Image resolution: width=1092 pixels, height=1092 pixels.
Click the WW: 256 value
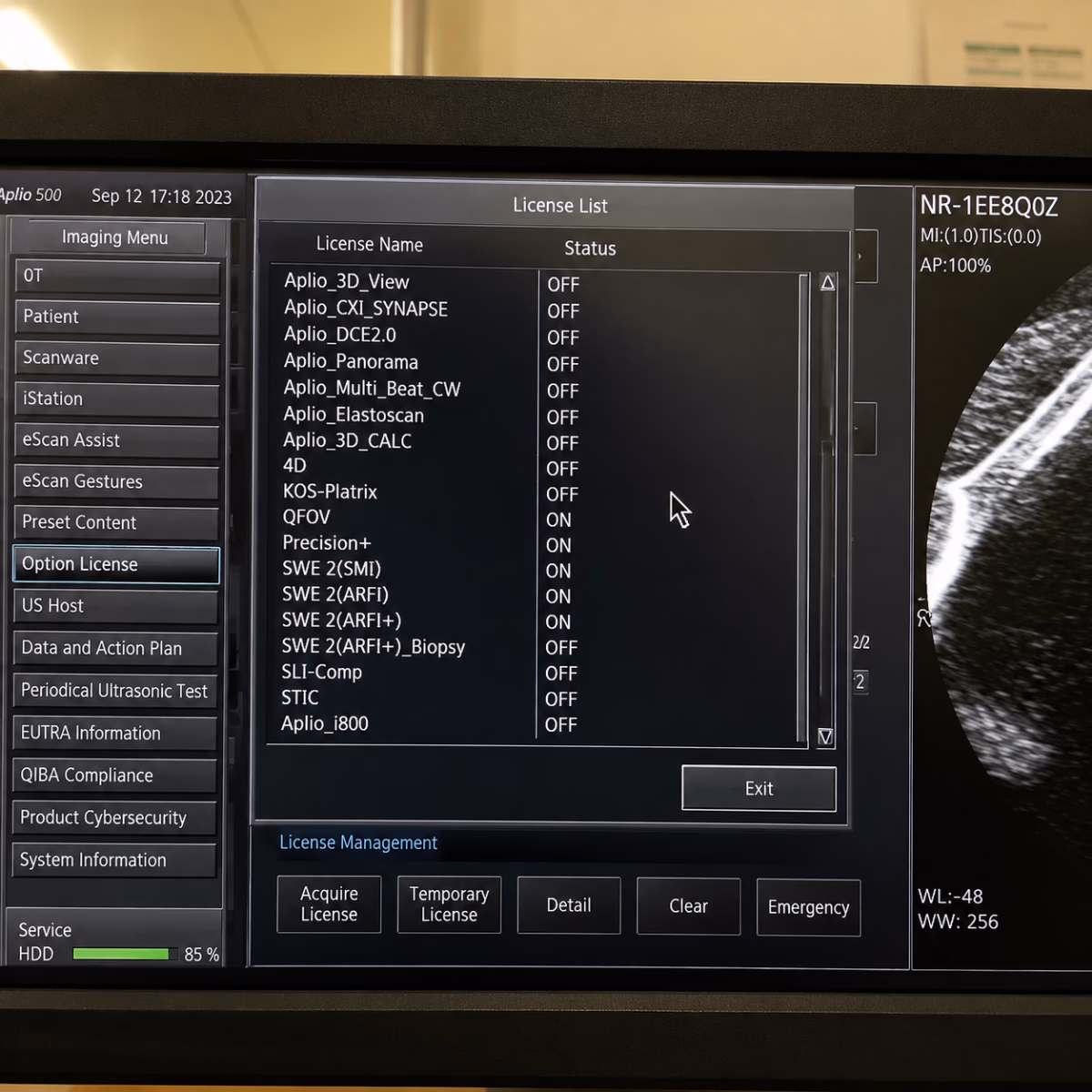click(958, 922)
